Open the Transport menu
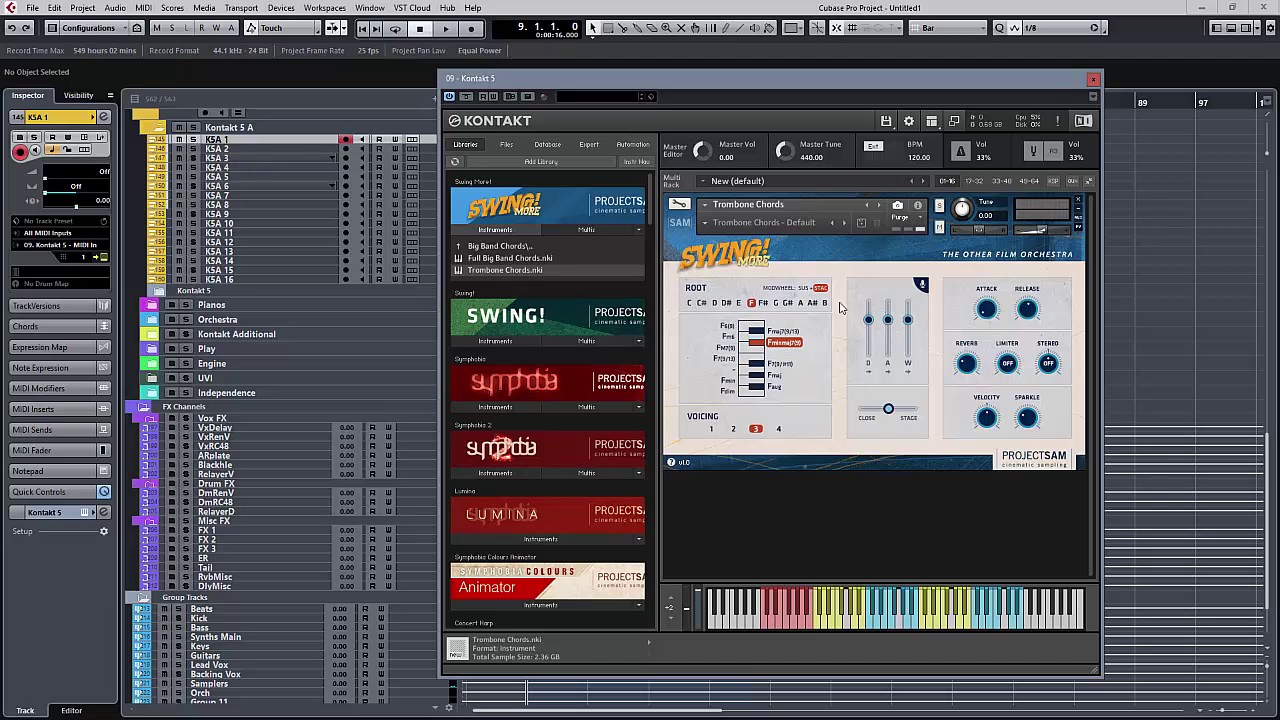This screenshot has height=720, width=1280. coord(241,8)
